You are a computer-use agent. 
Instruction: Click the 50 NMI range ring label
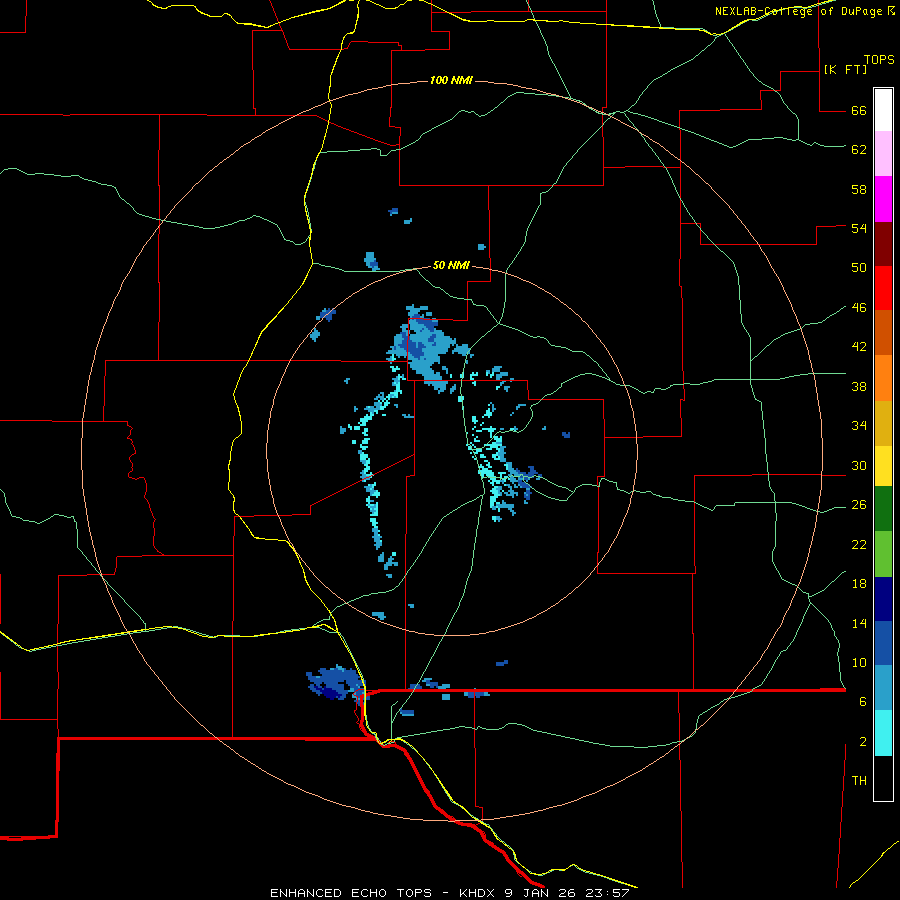pyautogui.click(x=451, y=265)
